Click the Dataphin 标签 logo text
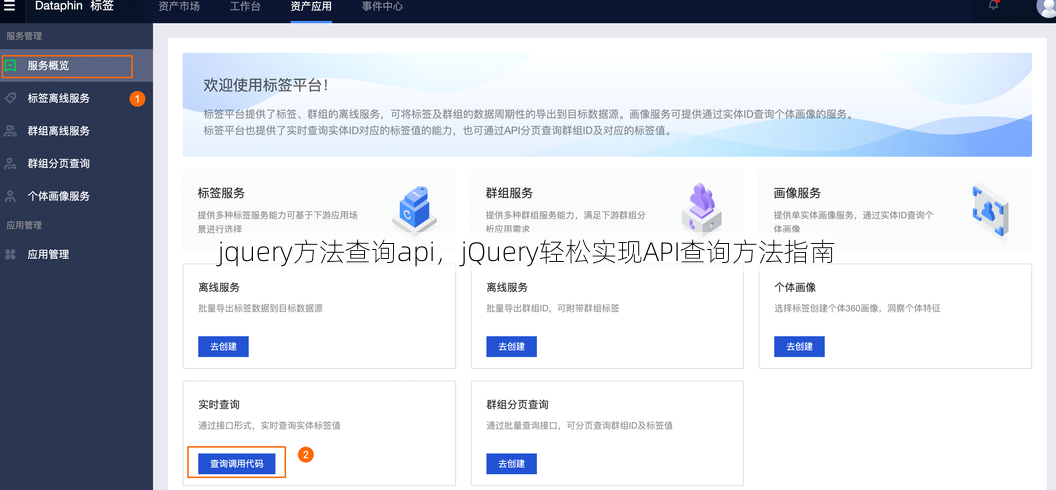1056x490 pixels. click(x=75, y=6)
